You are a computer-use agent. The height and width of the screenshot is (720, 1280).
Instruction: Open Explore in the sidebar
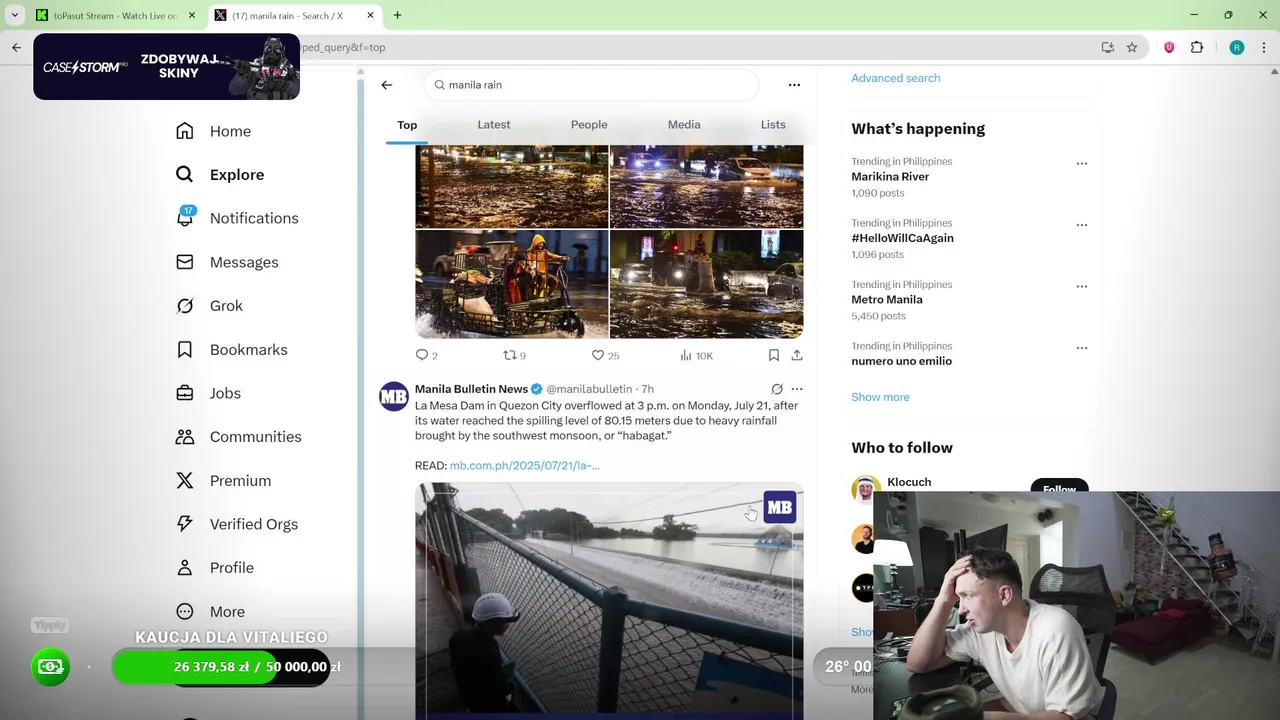(220, 175)
